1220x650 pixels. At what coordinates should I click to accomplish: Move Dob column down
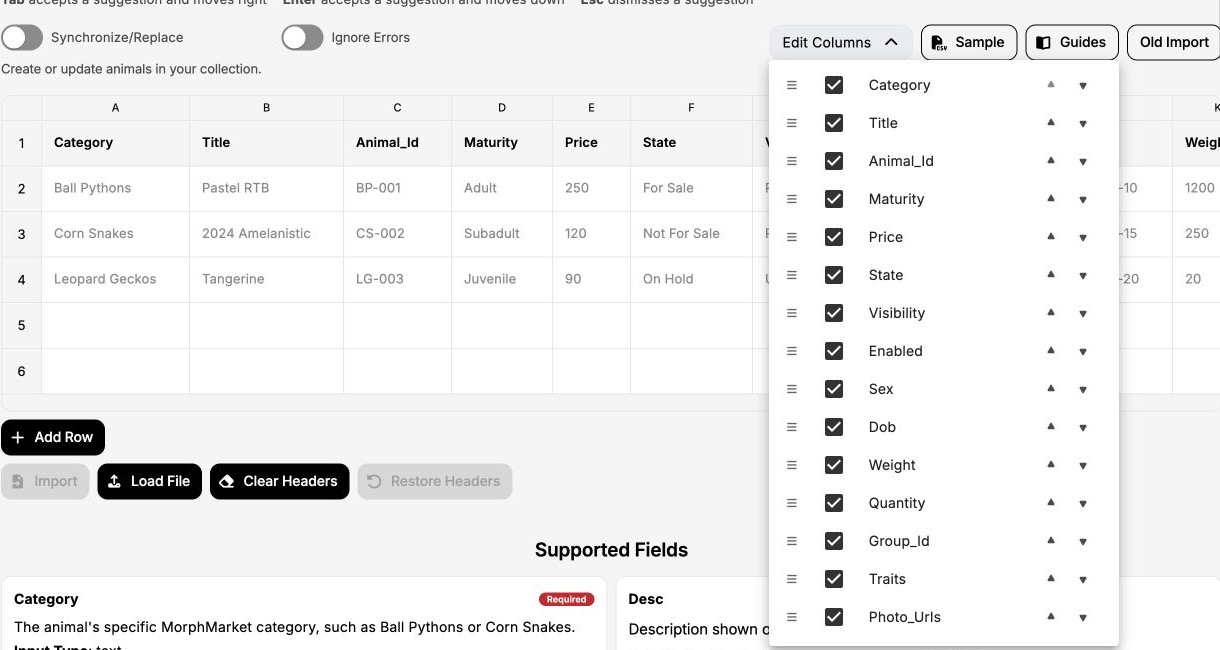[1083, 428]
